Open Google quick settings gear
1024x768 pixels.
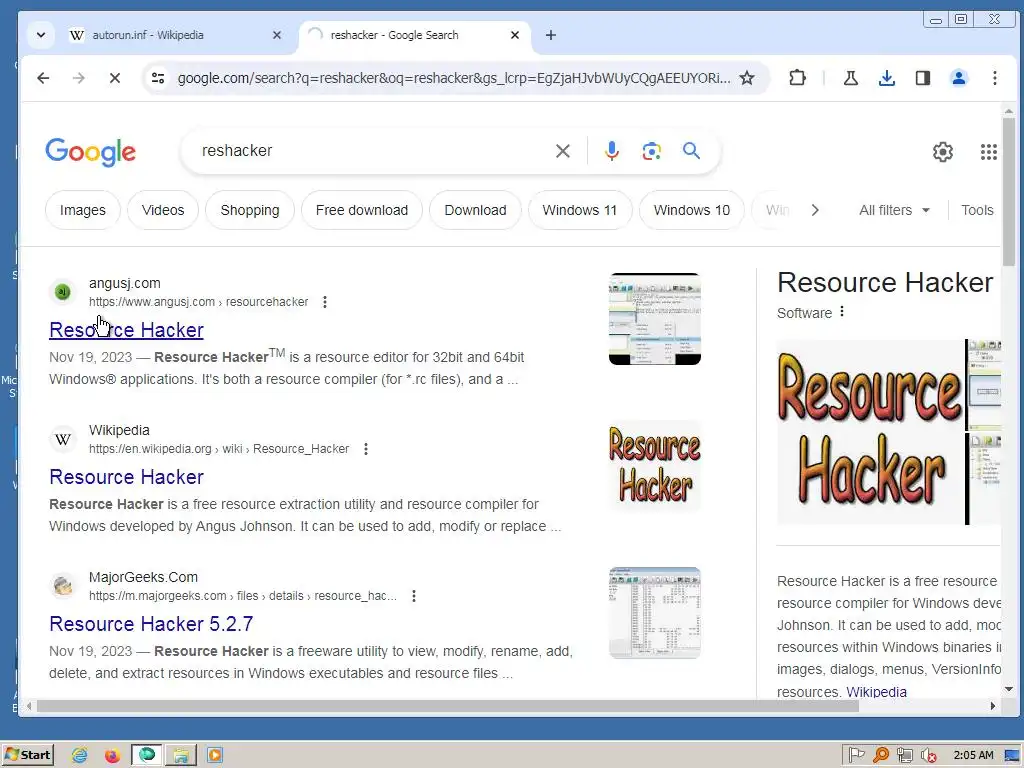[x=942, y=152]
